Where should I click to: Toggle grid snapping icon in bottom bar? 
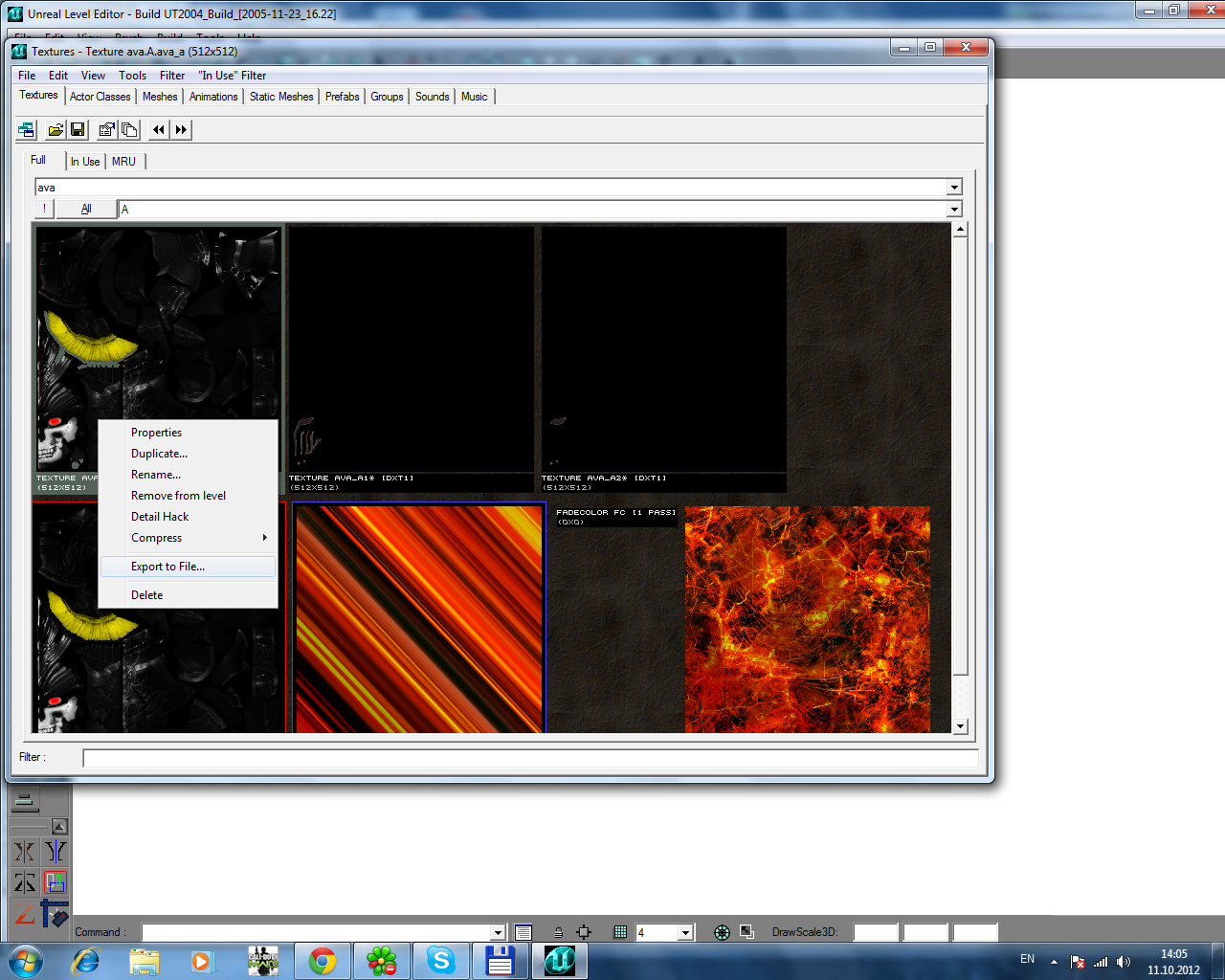click(620, 932)
